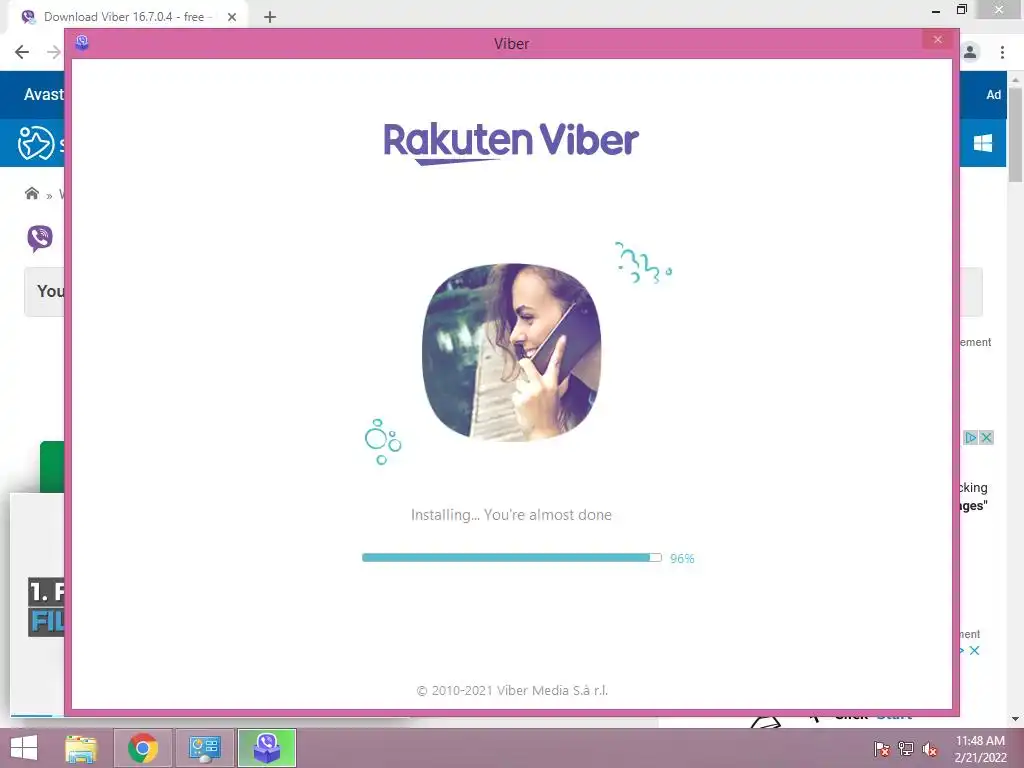
Task: Click the site star logo in blue header
Action: (x=35, y=143)
